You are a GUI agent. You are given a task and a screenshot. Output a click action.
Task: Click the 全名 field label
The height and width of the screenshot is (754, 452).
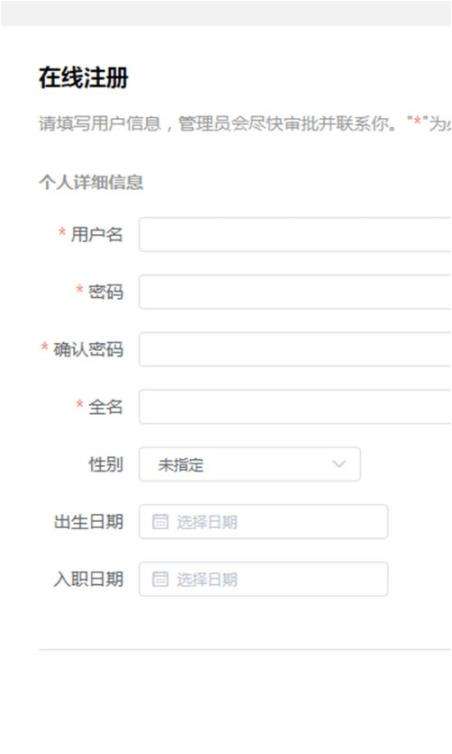point(106,407)
